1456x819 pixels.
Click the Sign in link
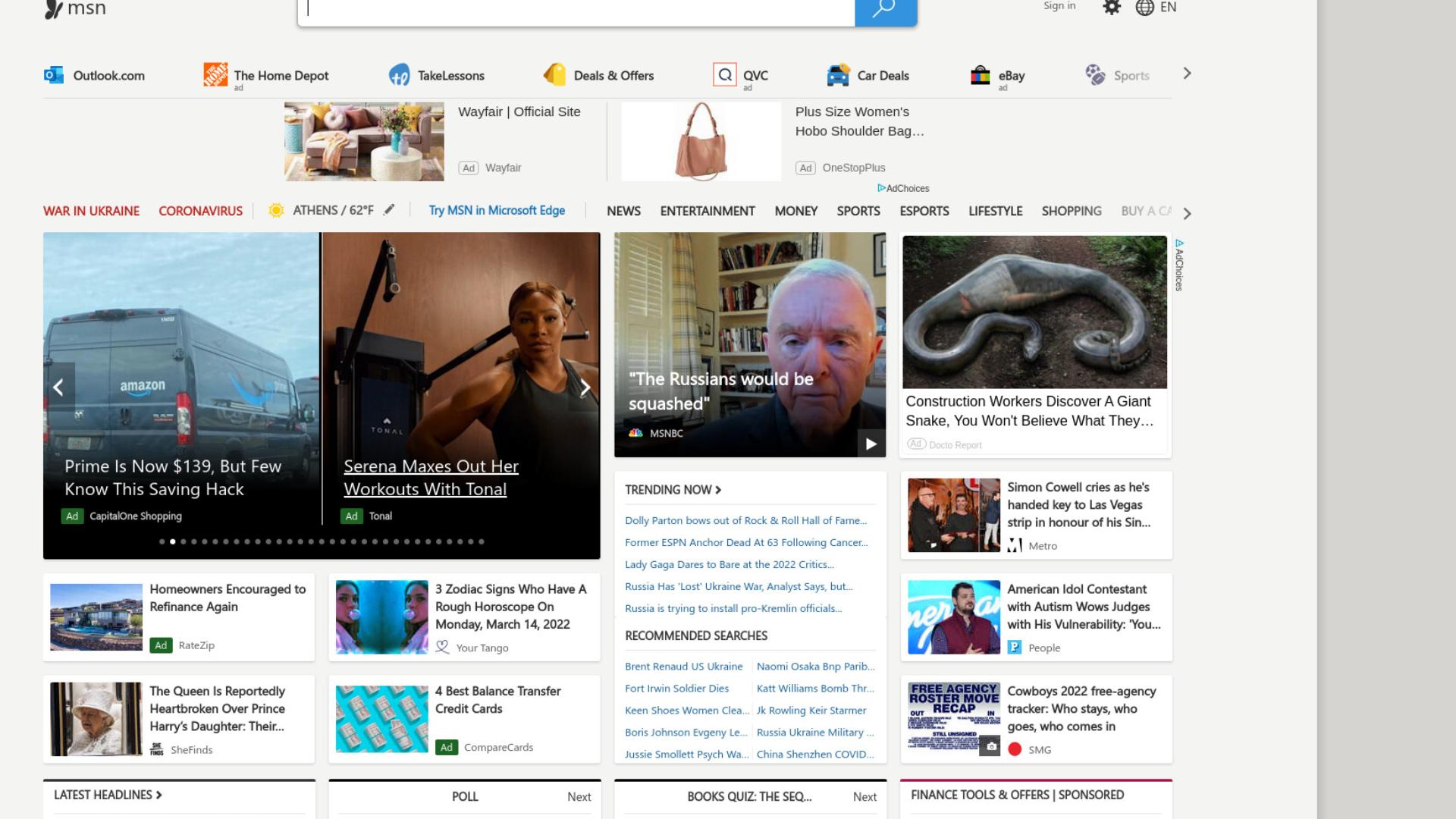pyautogui.click(x=1059, y=6)
